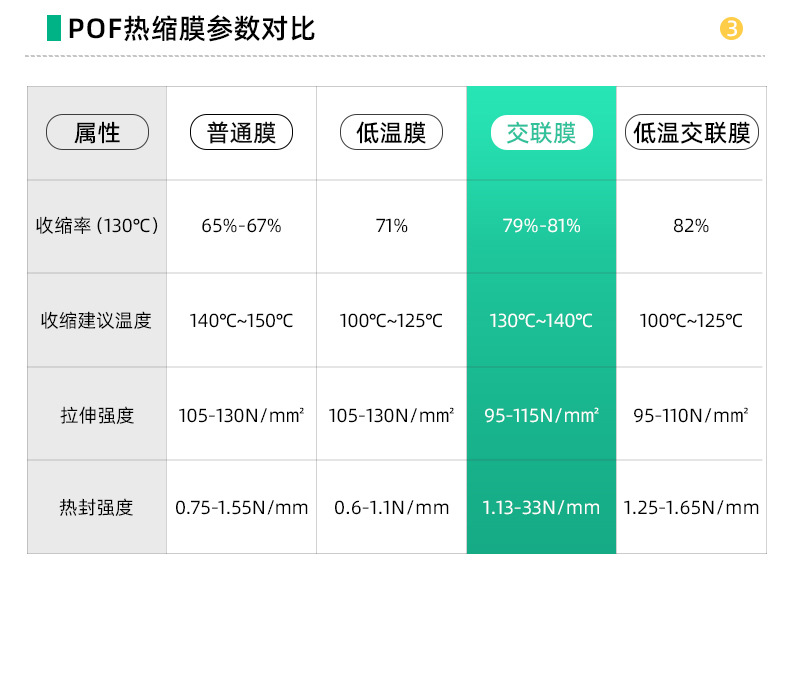Click the 82% shrink rate cell
790x674 pixels.
coord(691,226)
